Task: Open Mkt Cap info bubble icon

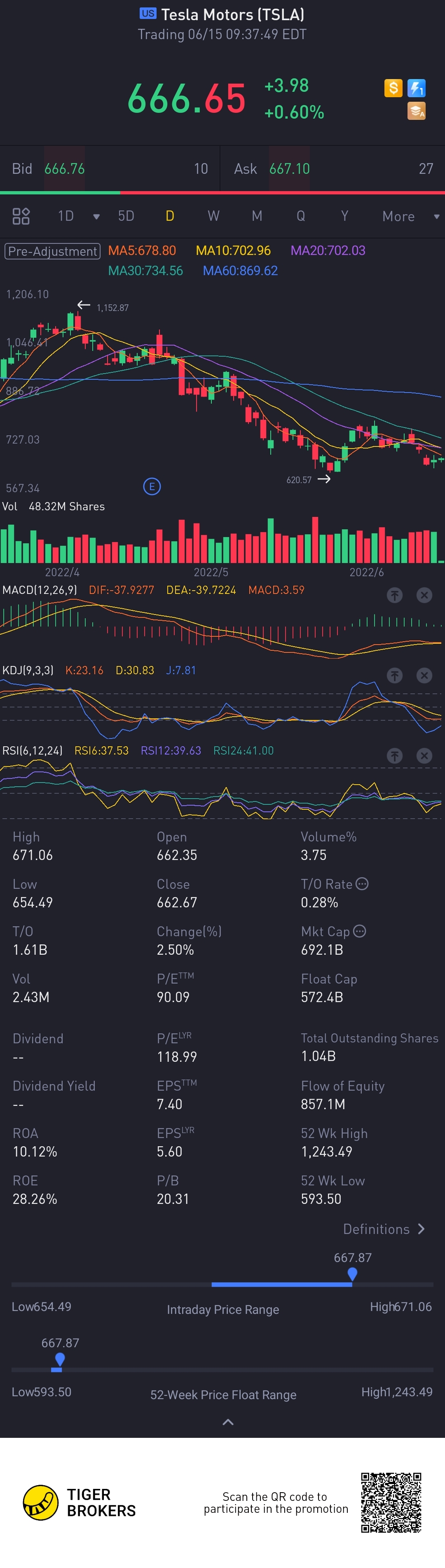Action: coord(359,931)
